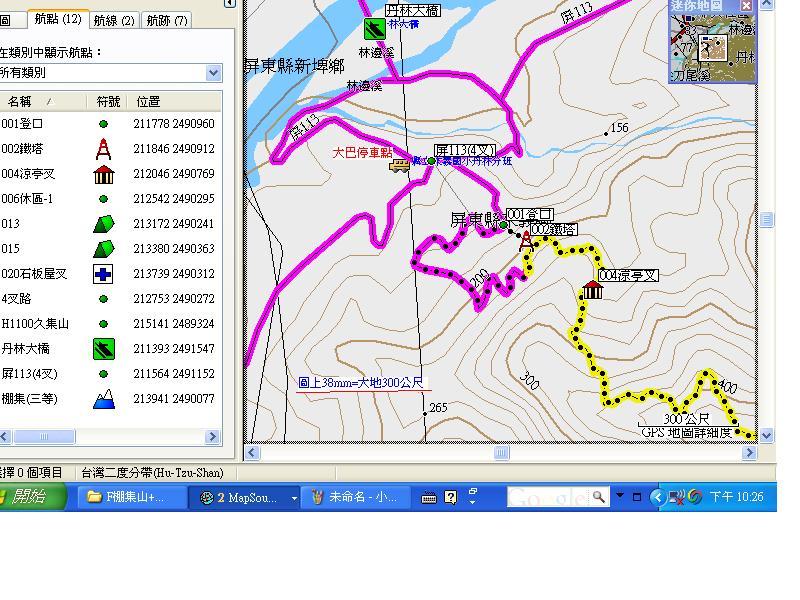
Task: Select the 004涼亭叉 pavilion icon in the list
Action: [104, 174]
